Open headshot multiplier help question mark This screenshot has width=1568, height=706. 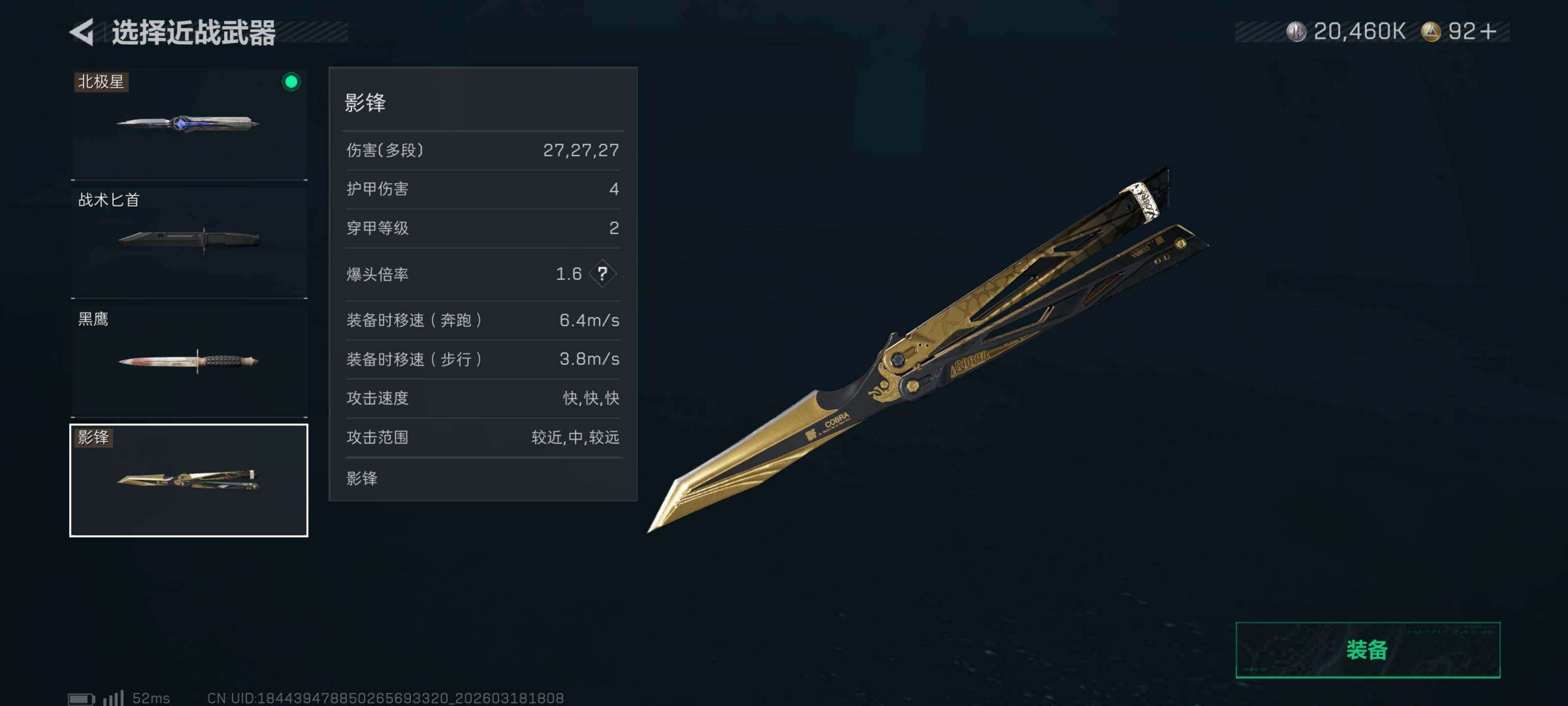point(603,274)
